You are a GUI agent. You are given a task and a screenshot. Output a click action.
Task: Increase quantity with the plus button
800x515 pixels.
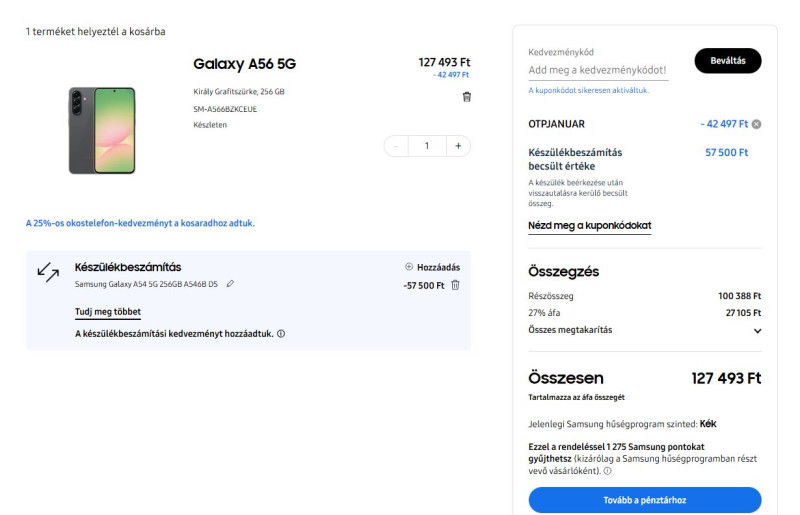[458, 146]
